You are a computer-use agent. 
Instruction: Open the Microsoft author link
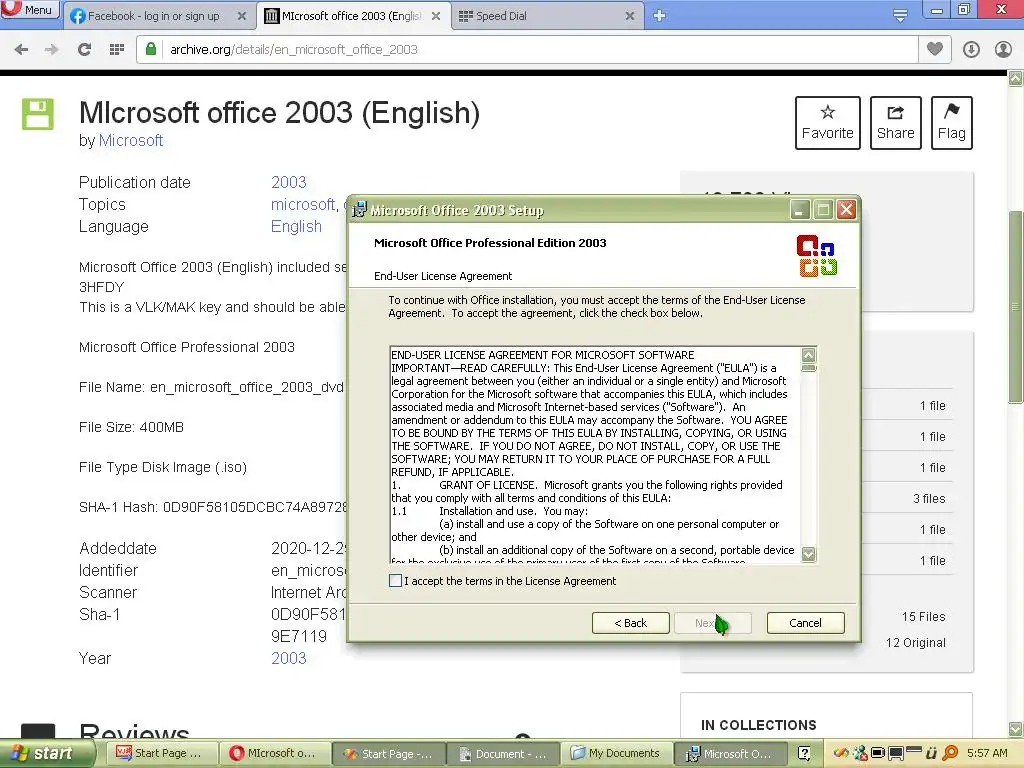pyautogui.click(x=131, y=140)
